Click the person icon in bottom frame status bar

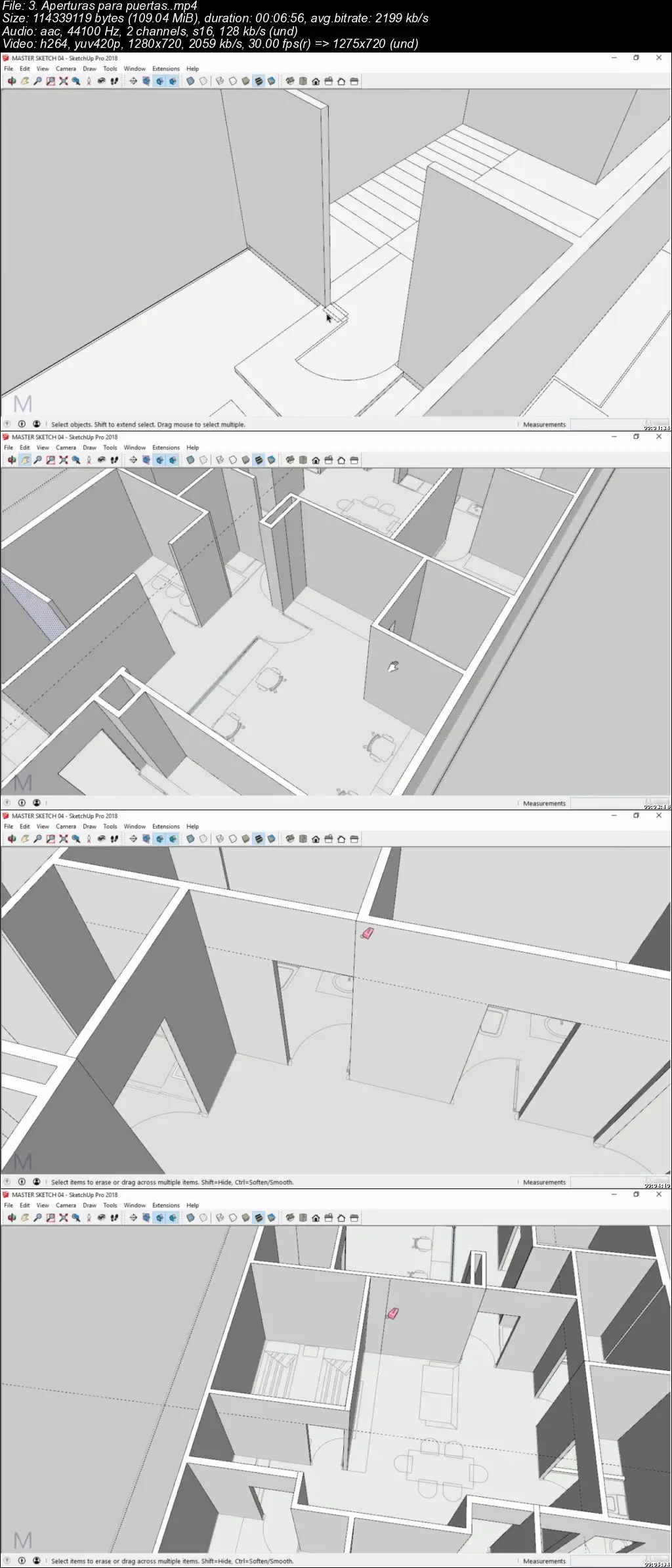(x=37, y=1561)
